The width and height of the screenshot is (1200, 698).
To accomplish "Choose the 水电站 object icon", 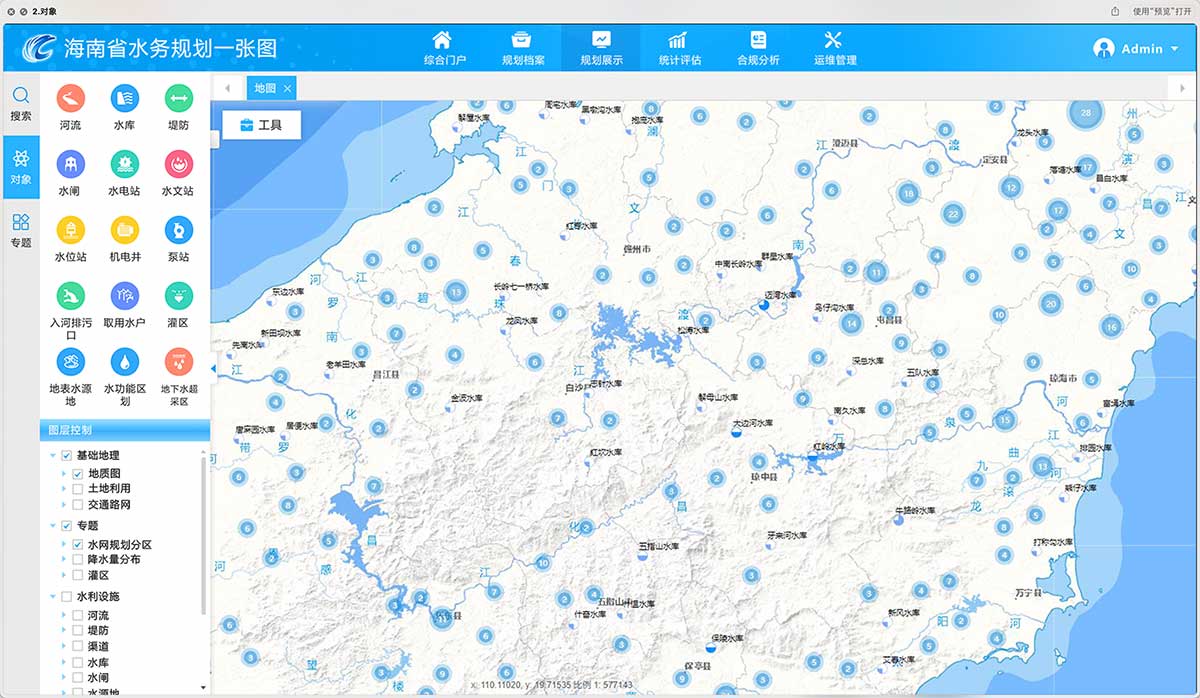I will point(124,163).
